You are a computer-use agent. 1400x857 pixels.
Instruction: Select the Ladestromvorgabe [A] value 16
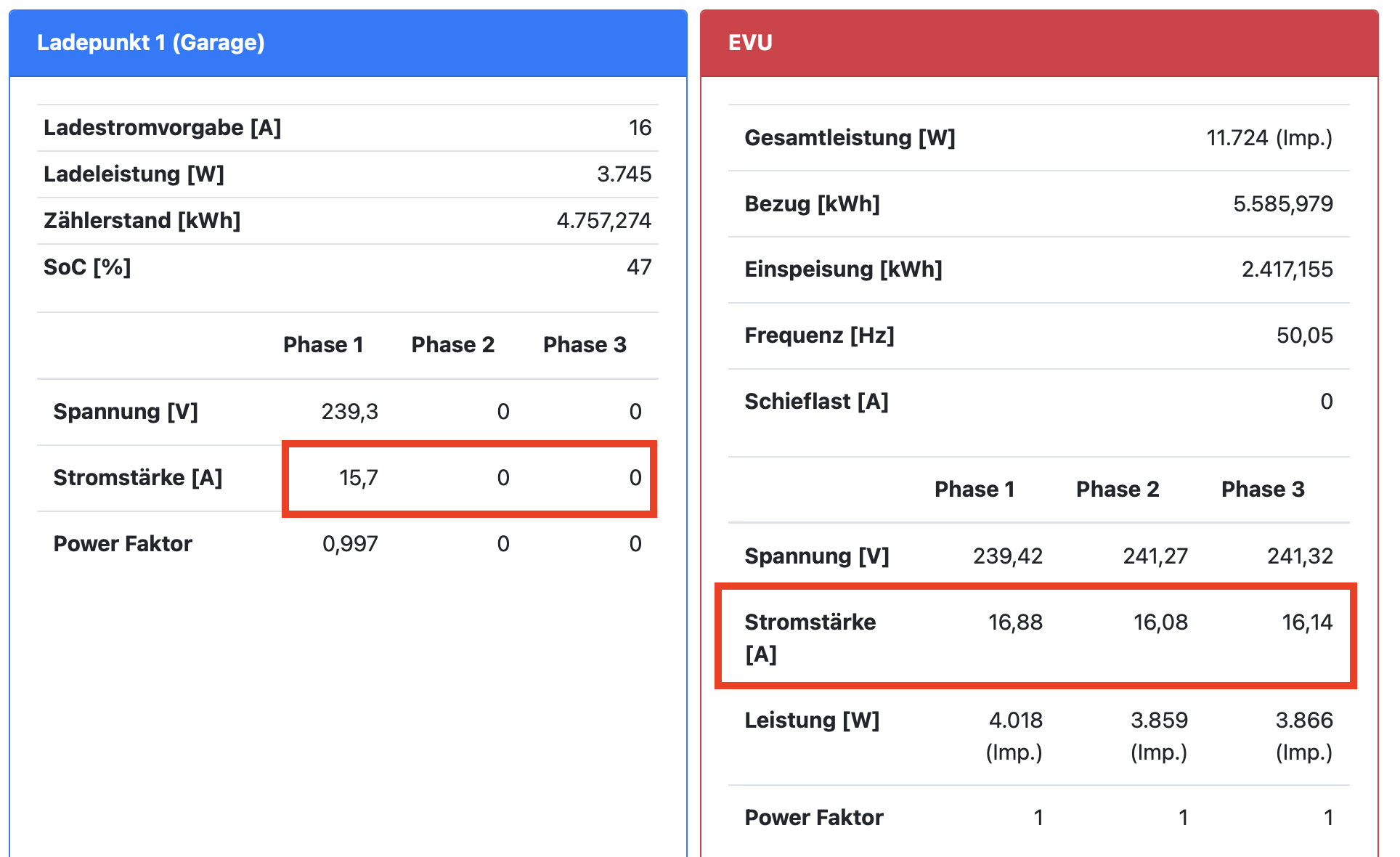(x=640, y=128)
